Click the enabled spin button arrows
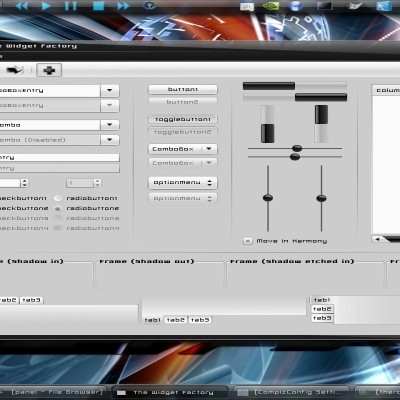The image size is (400, 400). point(24,183)
